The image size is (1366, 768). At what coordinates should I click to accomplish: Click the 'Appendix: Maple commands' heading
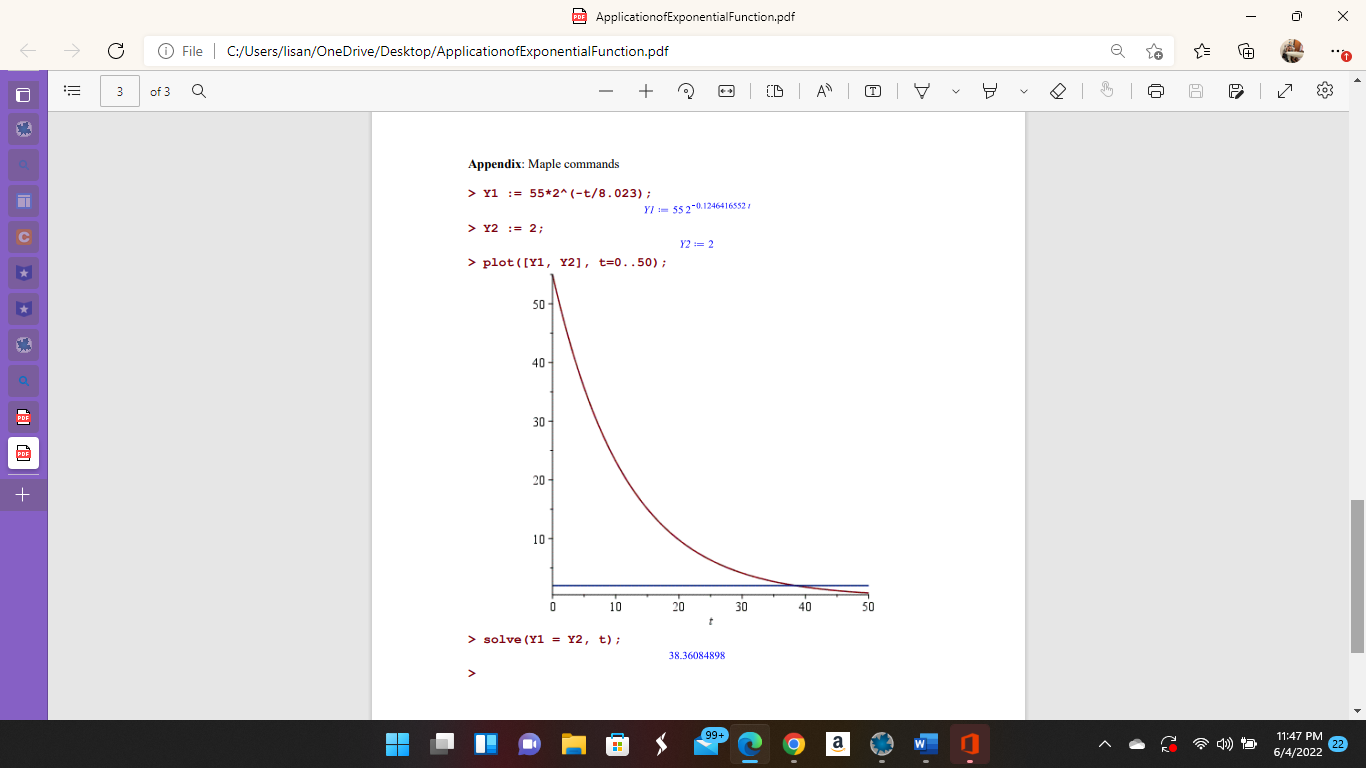pos(543,164)
